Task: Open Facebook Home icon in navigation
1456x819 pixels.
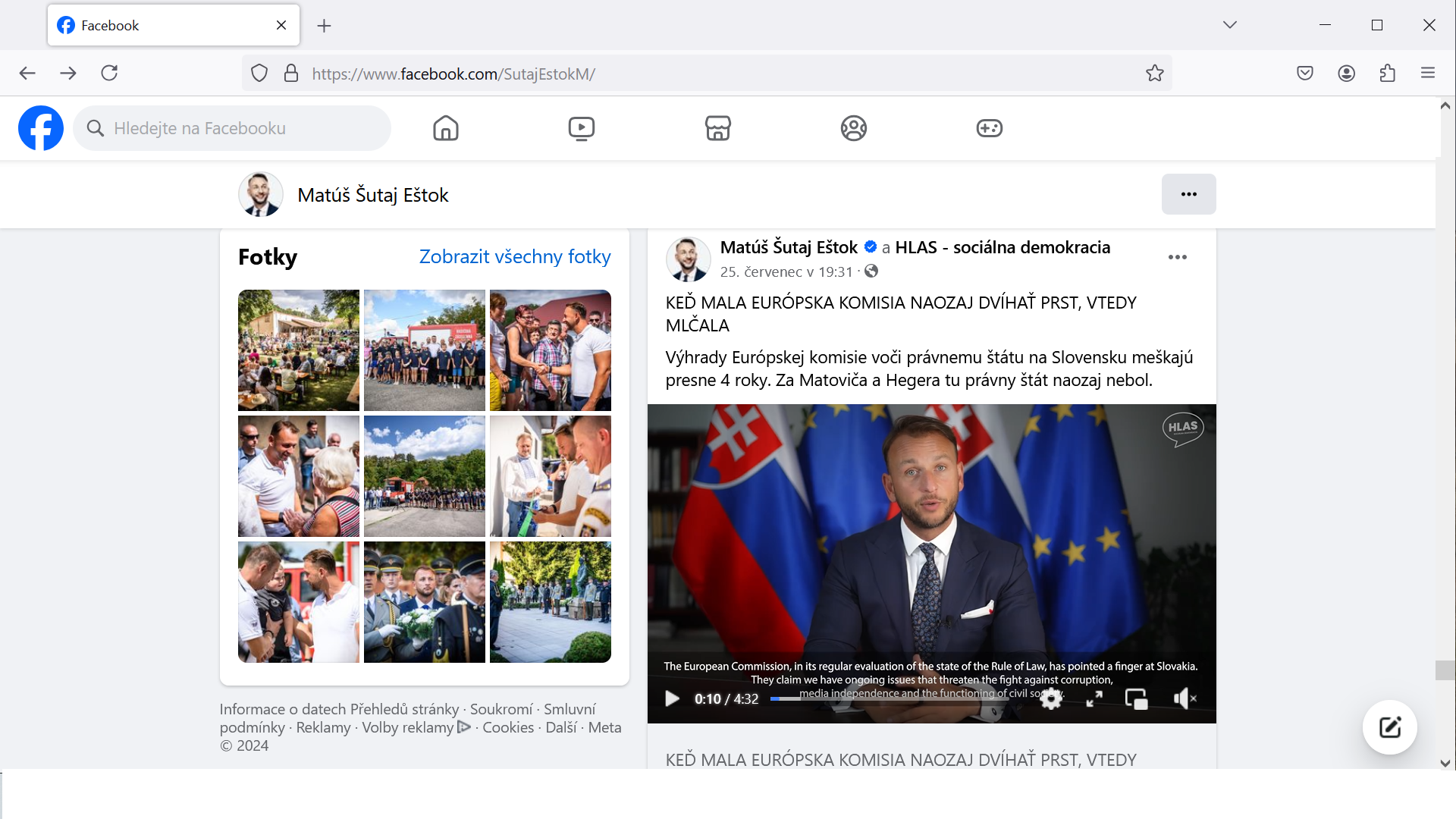Action: (x=446, y=128)
